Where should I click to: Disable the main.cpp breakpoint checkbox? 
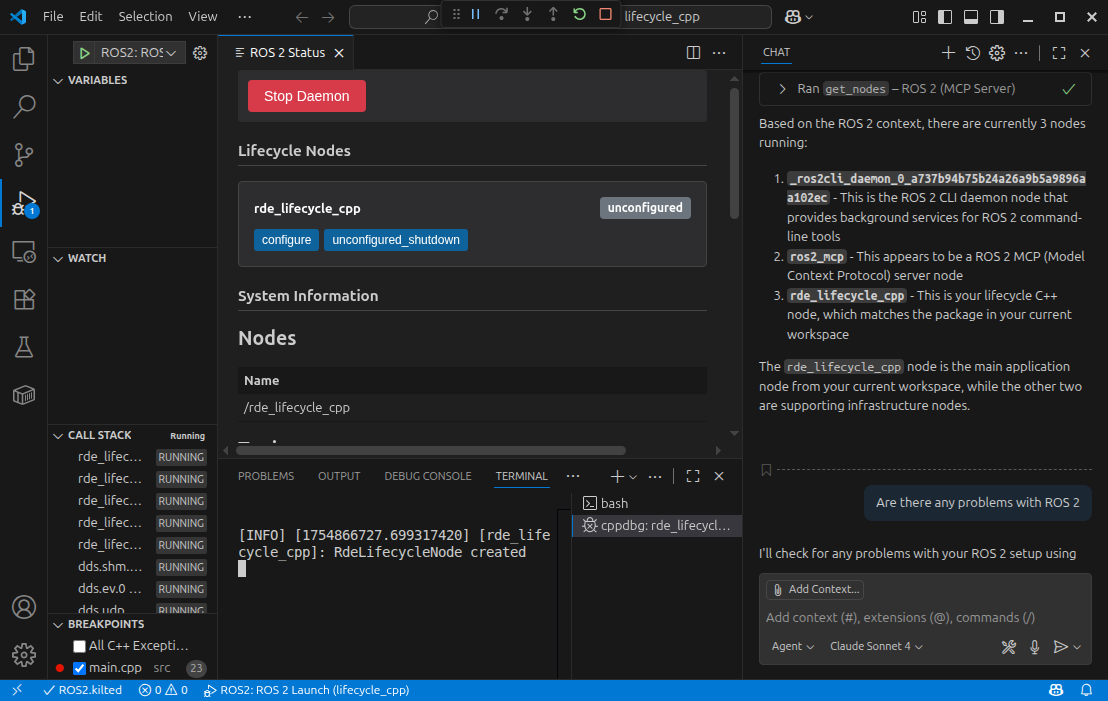(79, 668)
